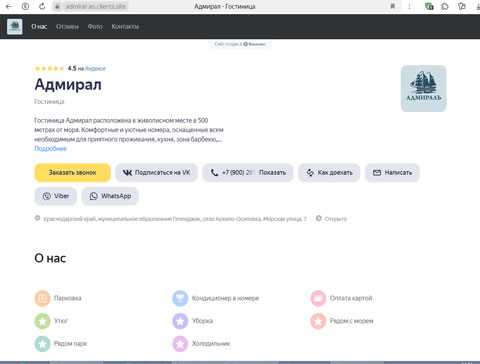The height and width of the screenshot is (364, 480).
Task: Open directions with Как доехать
Action: [x=329, y=173]
